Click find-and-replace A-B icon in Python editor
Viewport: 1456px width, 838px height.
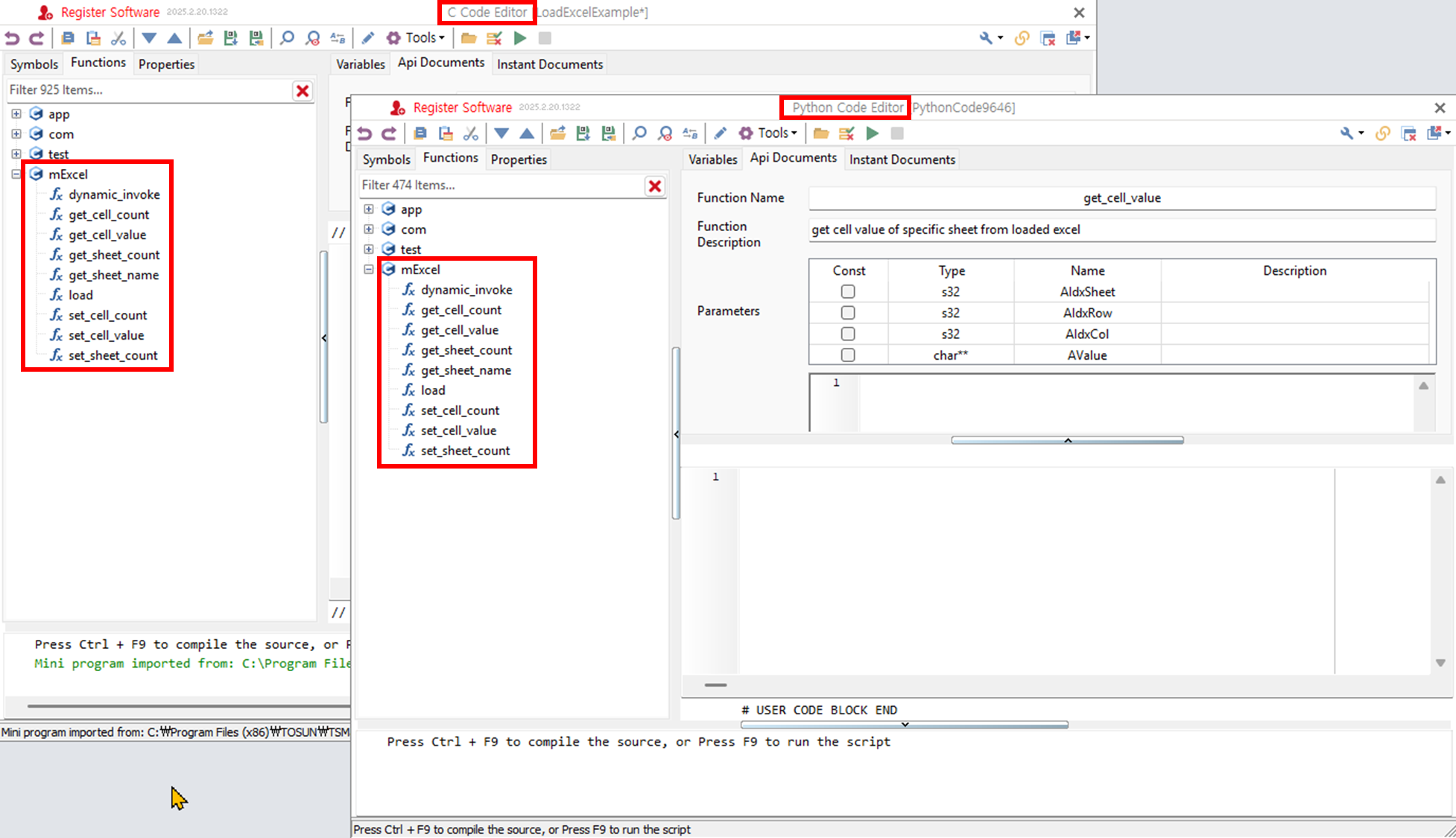(x=691, y=133)
